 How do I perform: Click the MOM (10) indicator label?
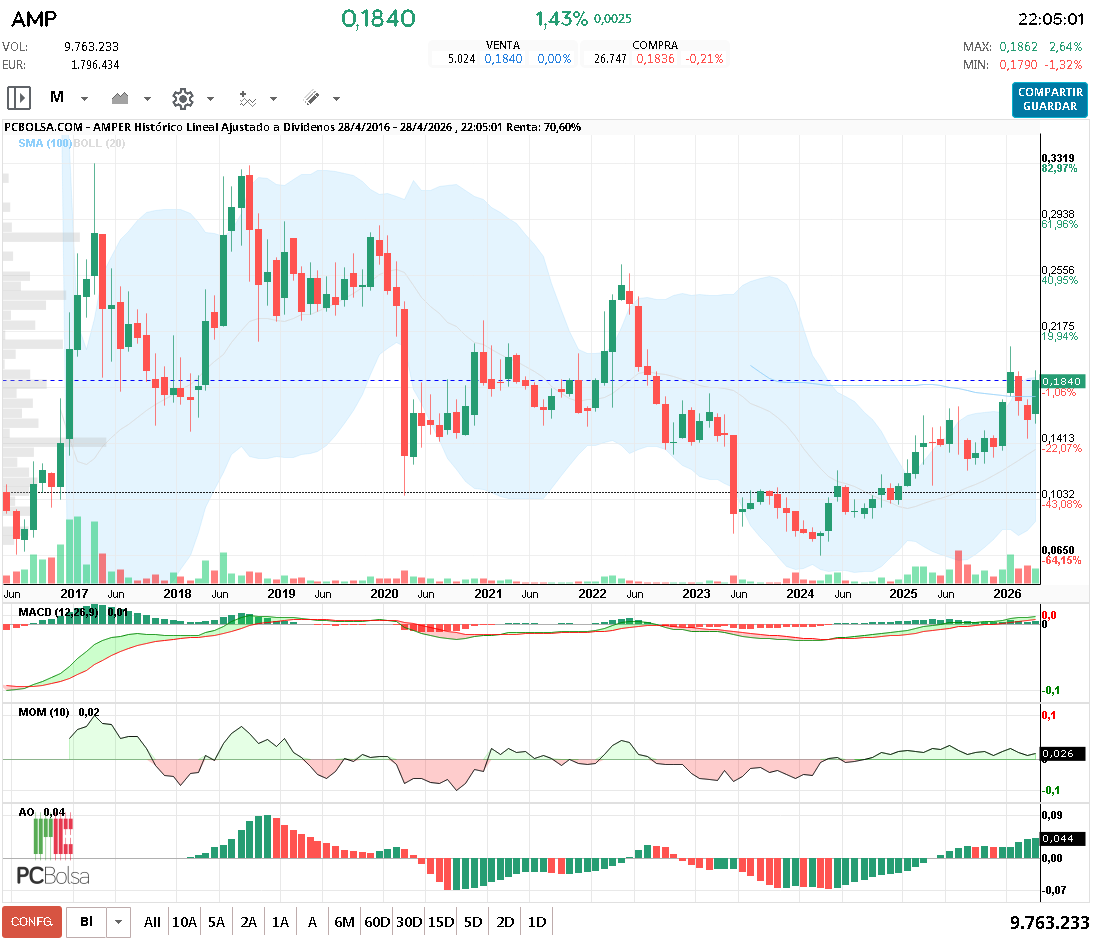(44, 712)
